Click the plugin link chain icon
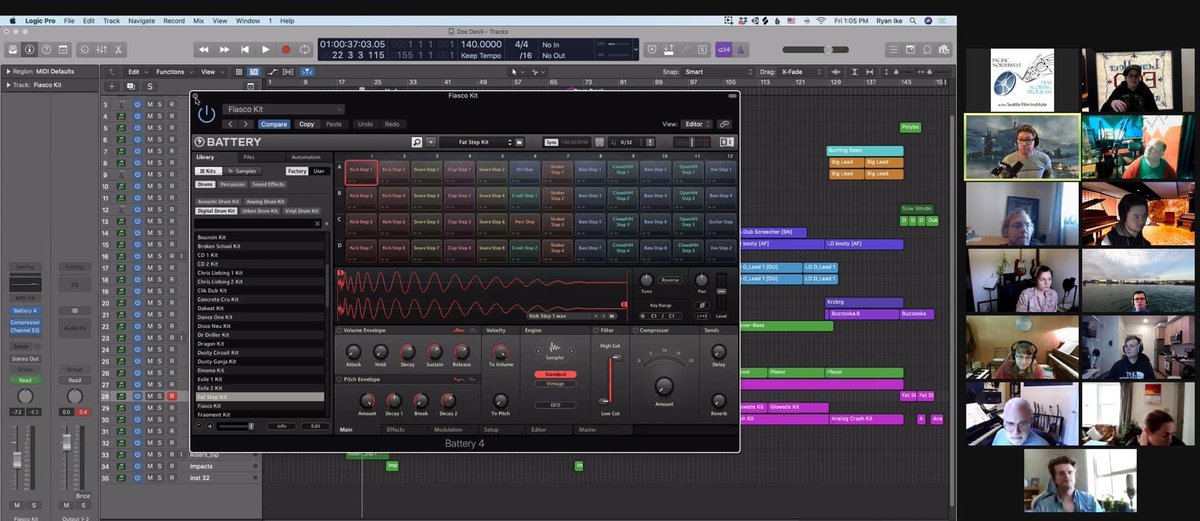The image size is (1200, 521). tap(725, 124)
